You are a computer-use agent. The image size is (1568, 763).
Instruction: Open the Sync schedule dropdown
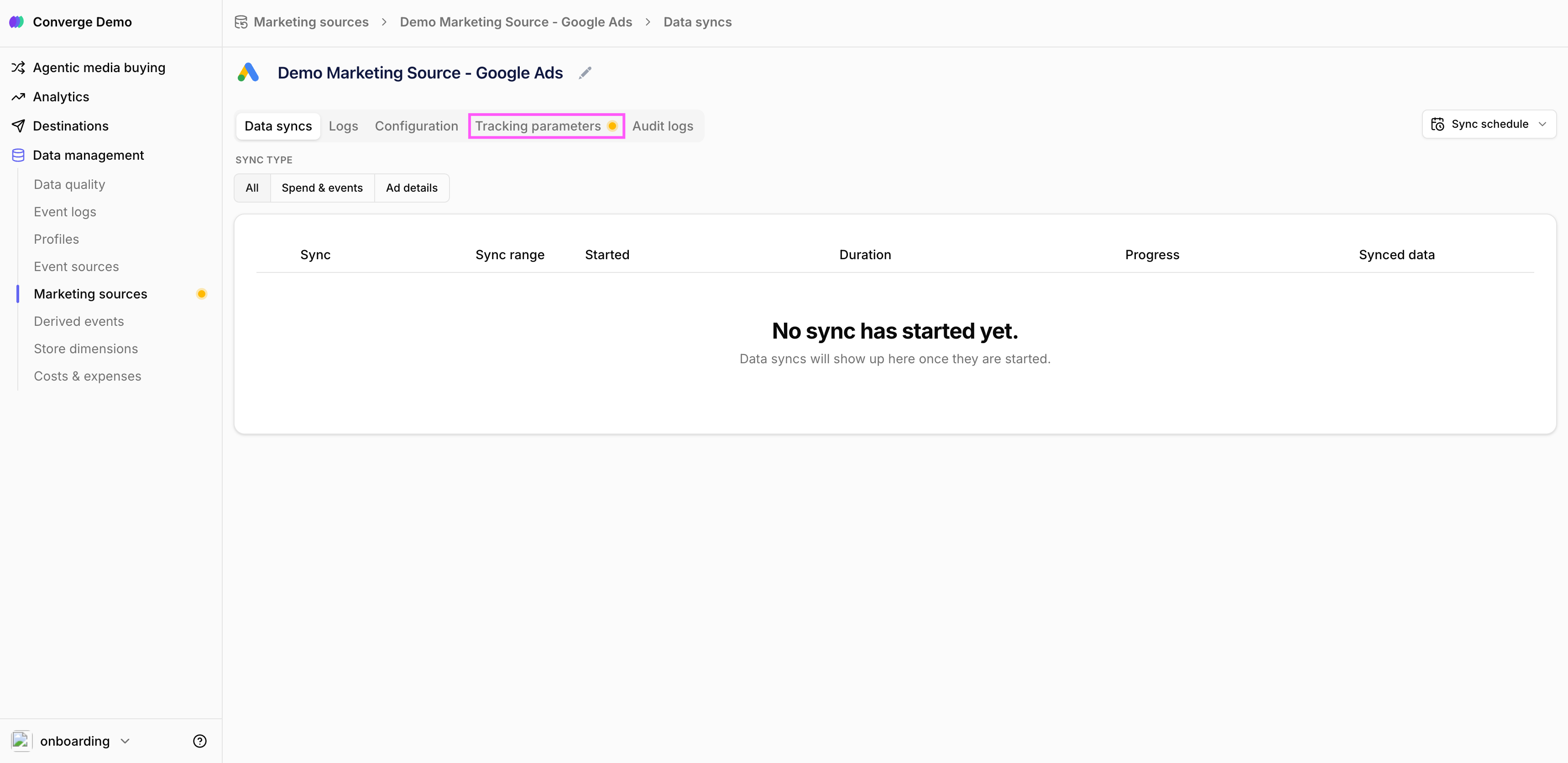(1489, 124)
